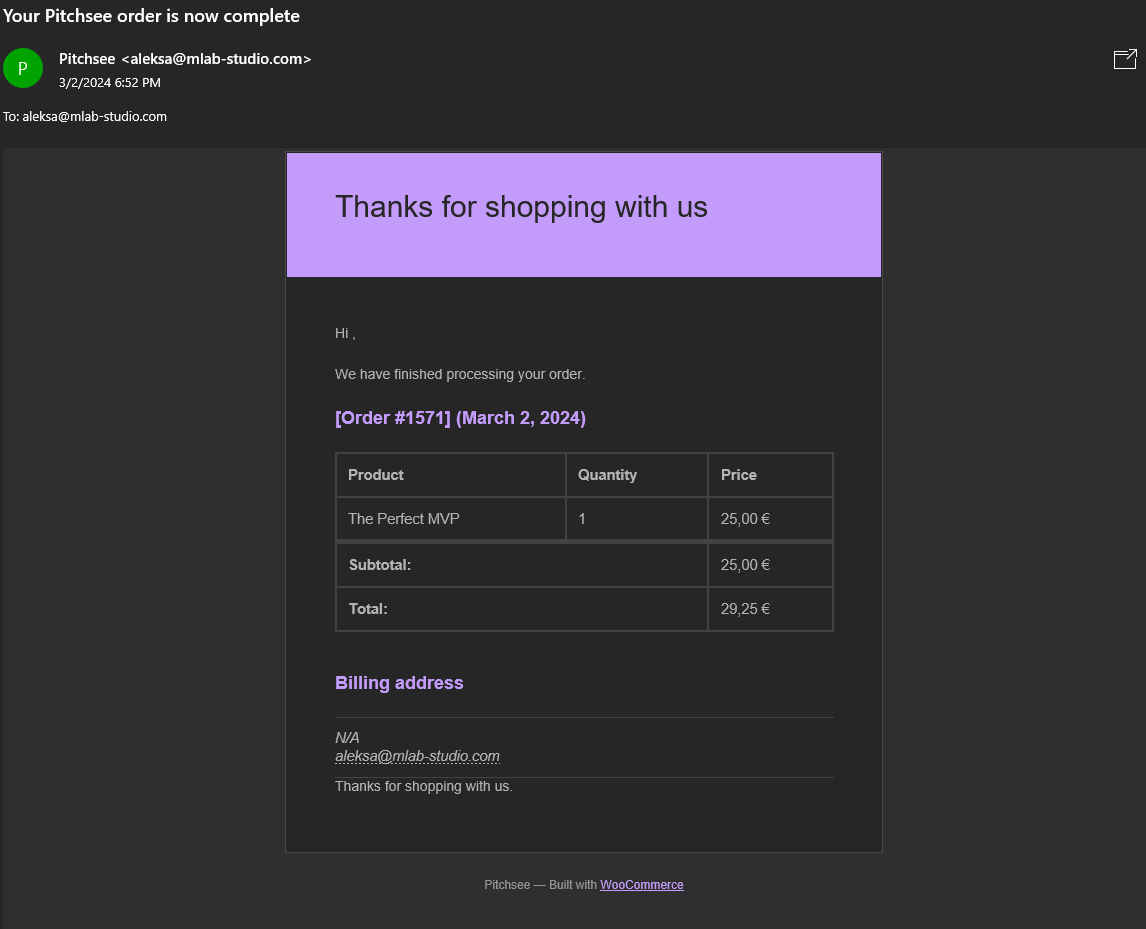Viewport: 1146px width, 929px height.
Task: Click the Quantity column header
Action: click(x=637, y=475)
